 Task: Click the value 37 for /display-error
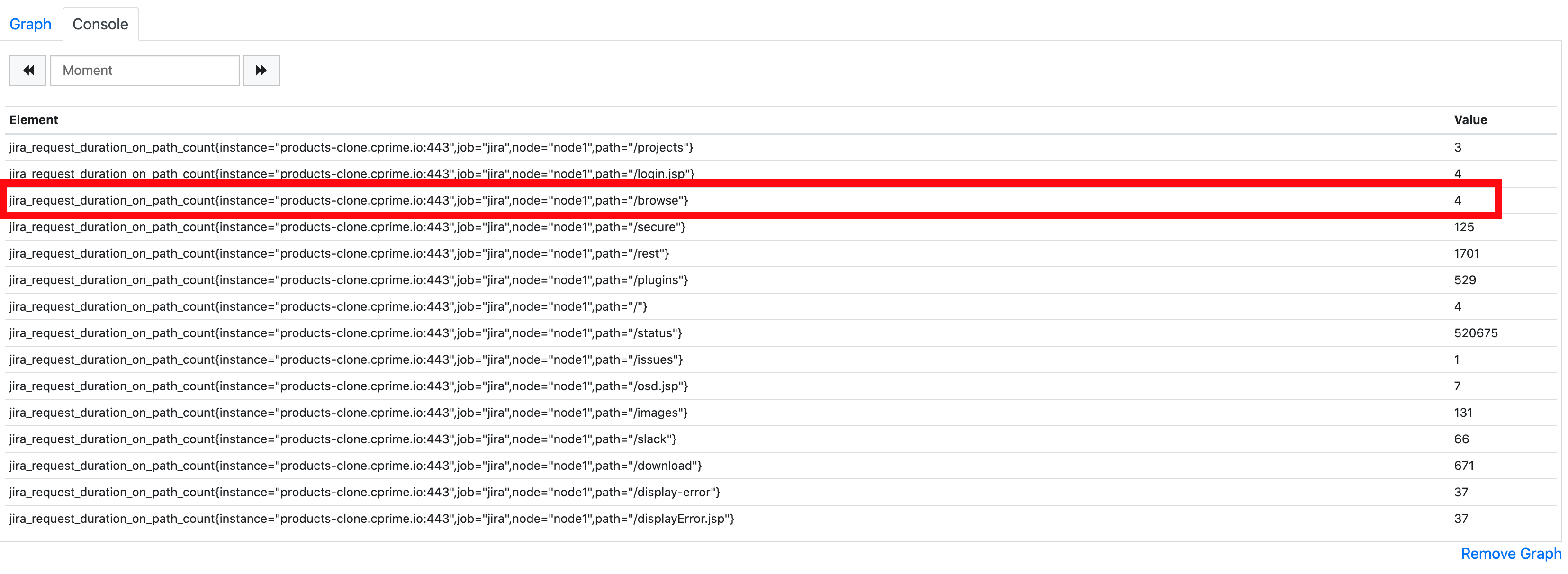pyautogui.click(x=1461, y=493)
